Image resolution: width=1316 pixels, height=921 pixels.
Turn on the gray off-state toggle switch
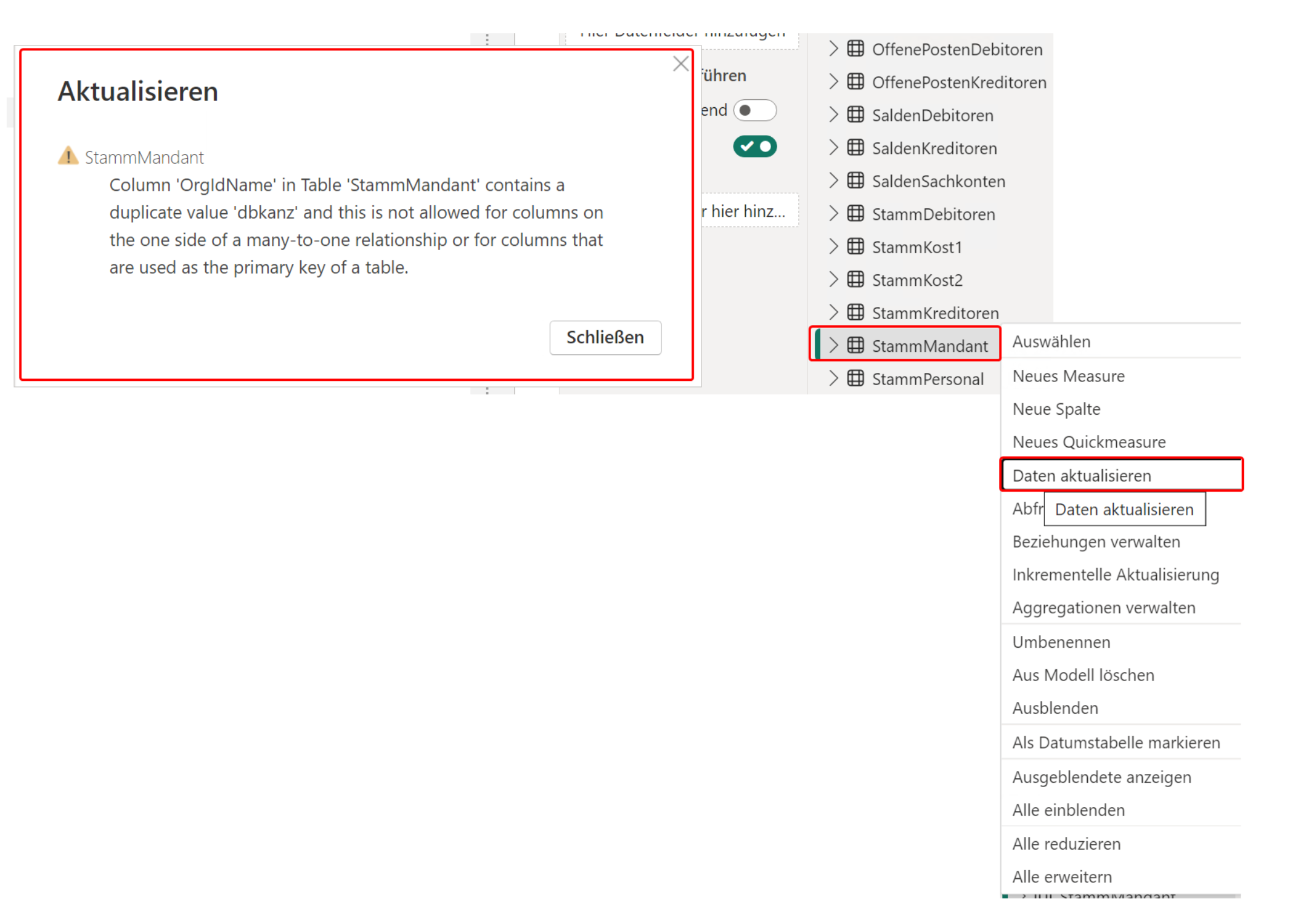pos(754,110)
